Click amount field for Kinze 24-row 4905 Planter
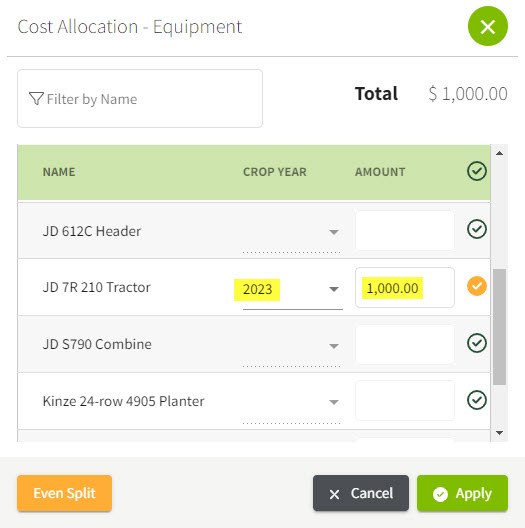The width and height of the screenshot is (525, 528). [x=405, y=401]
